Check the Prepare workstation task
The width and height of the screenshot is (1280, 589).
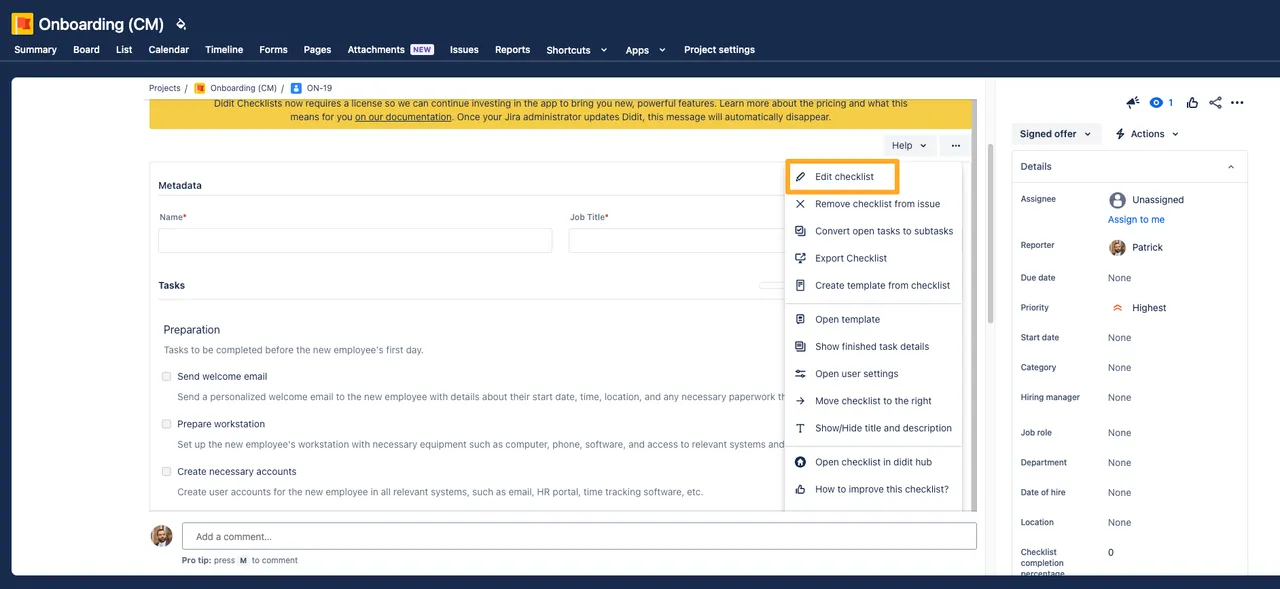click(x=167, y=424)
